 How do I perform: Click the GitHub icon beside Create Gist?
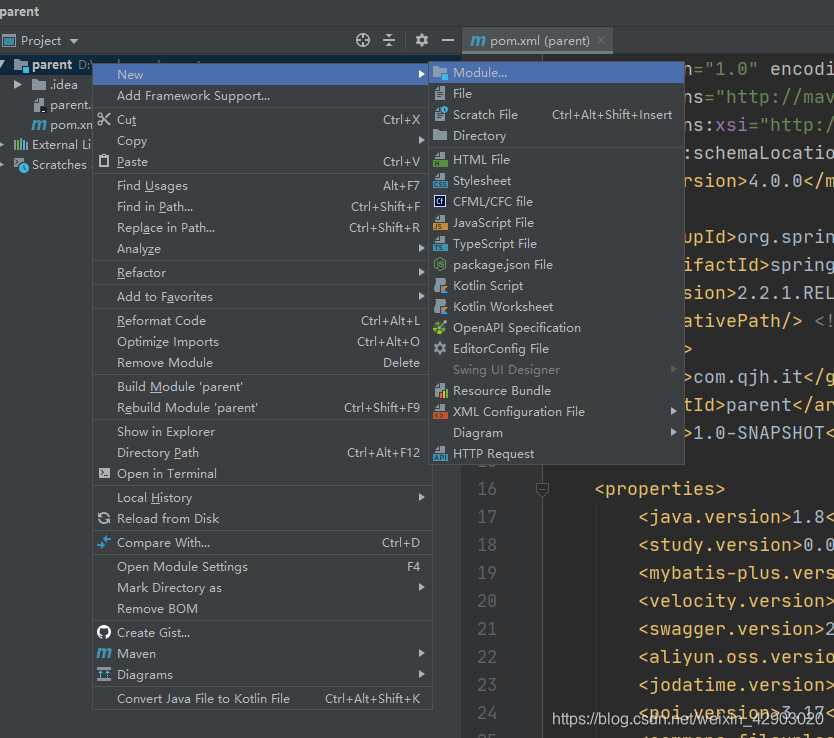(104, 632)
